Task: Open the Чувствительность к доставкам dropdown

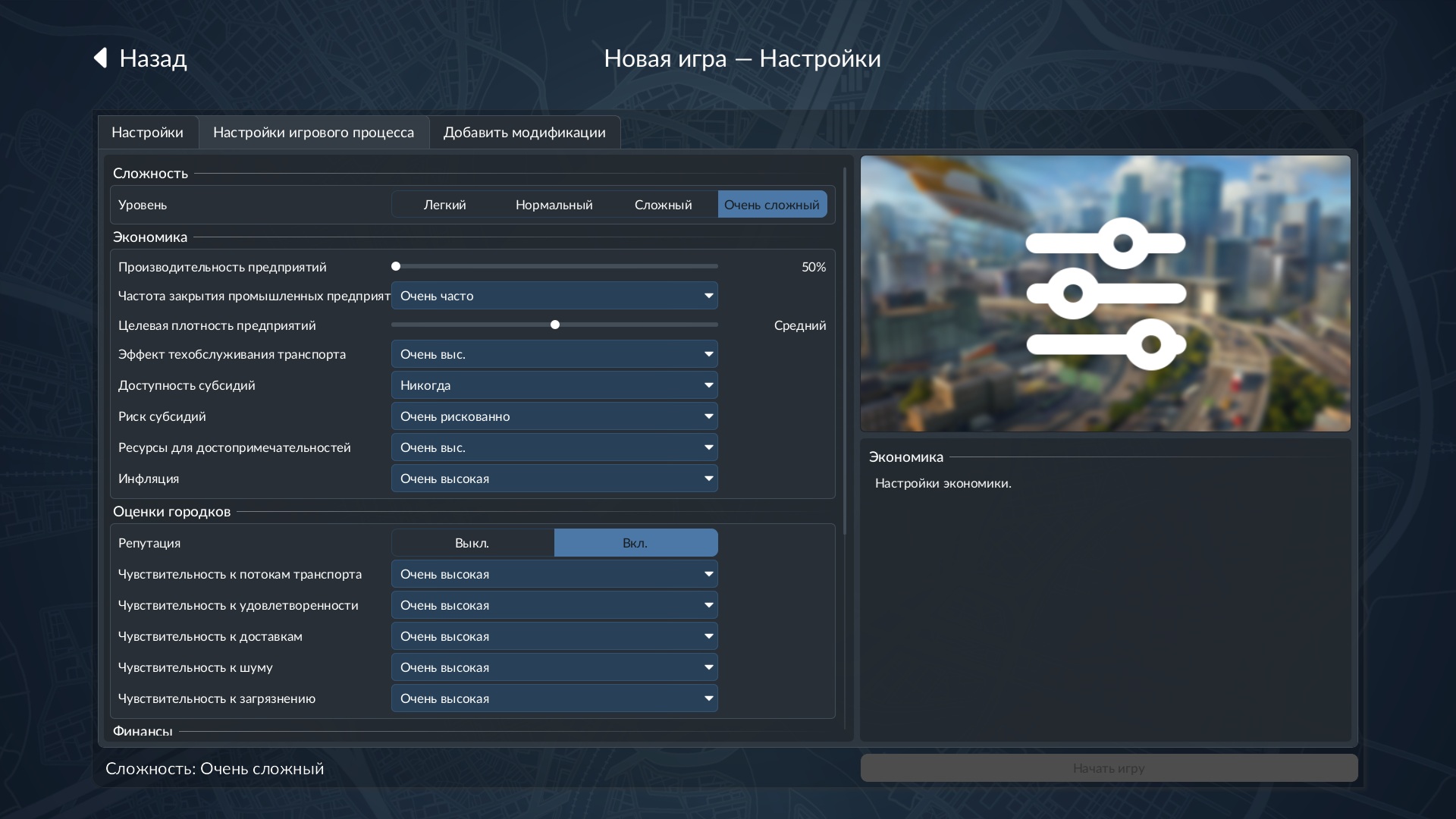Action: coord(554,636)
